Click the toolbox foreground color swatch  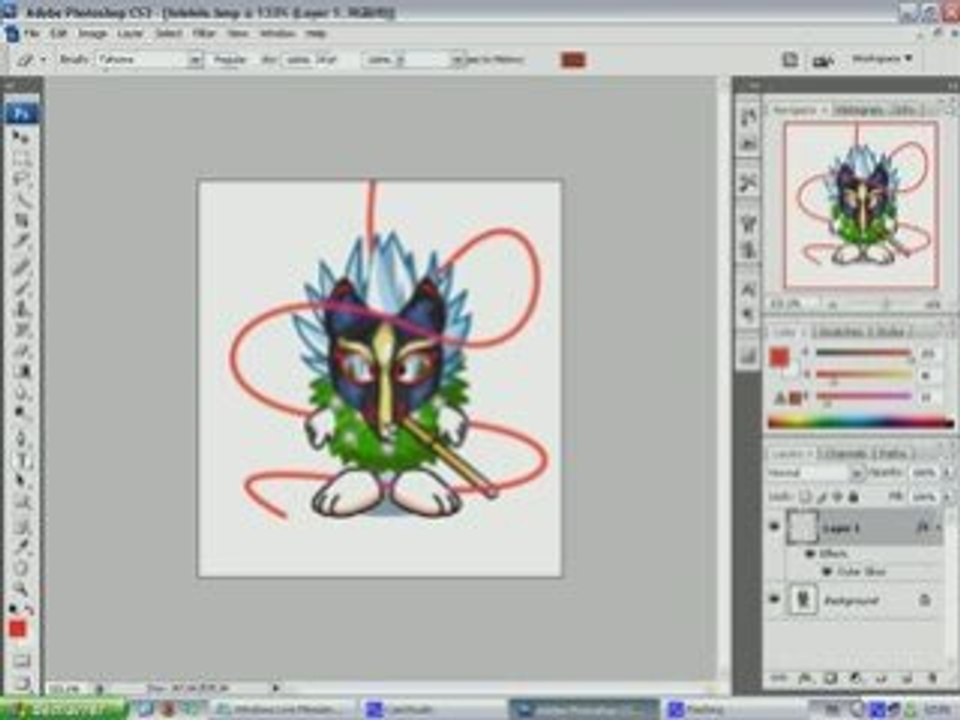click(x=17, y=629)
